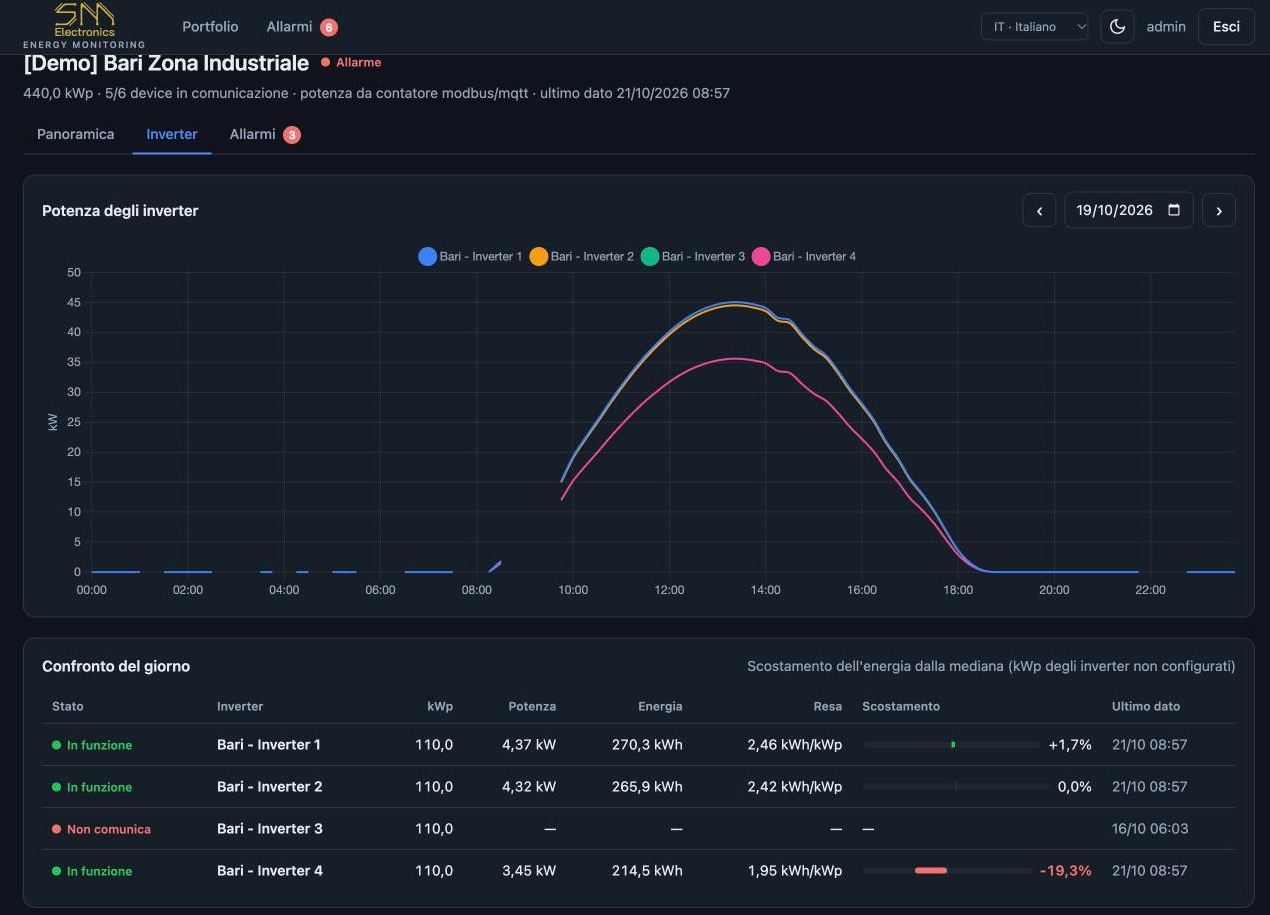Click the Inverter 1 deviation bar showing +1,7%

pyautogui.click(x=952, y=745)
